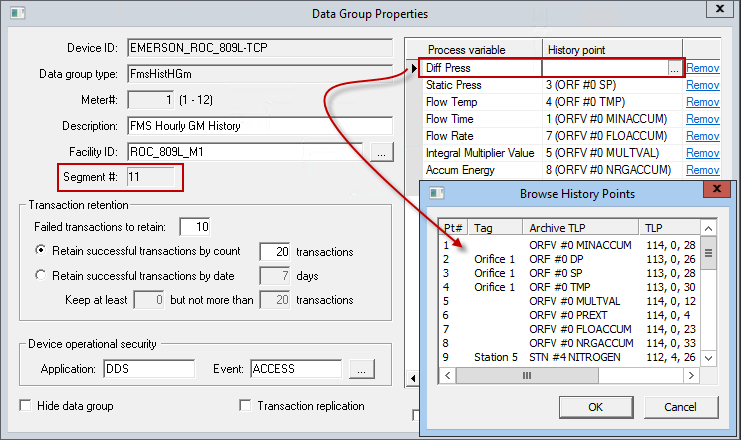Remove the Integral Multiplier Value row
The image size is (741, 440).
coord(703,153)
